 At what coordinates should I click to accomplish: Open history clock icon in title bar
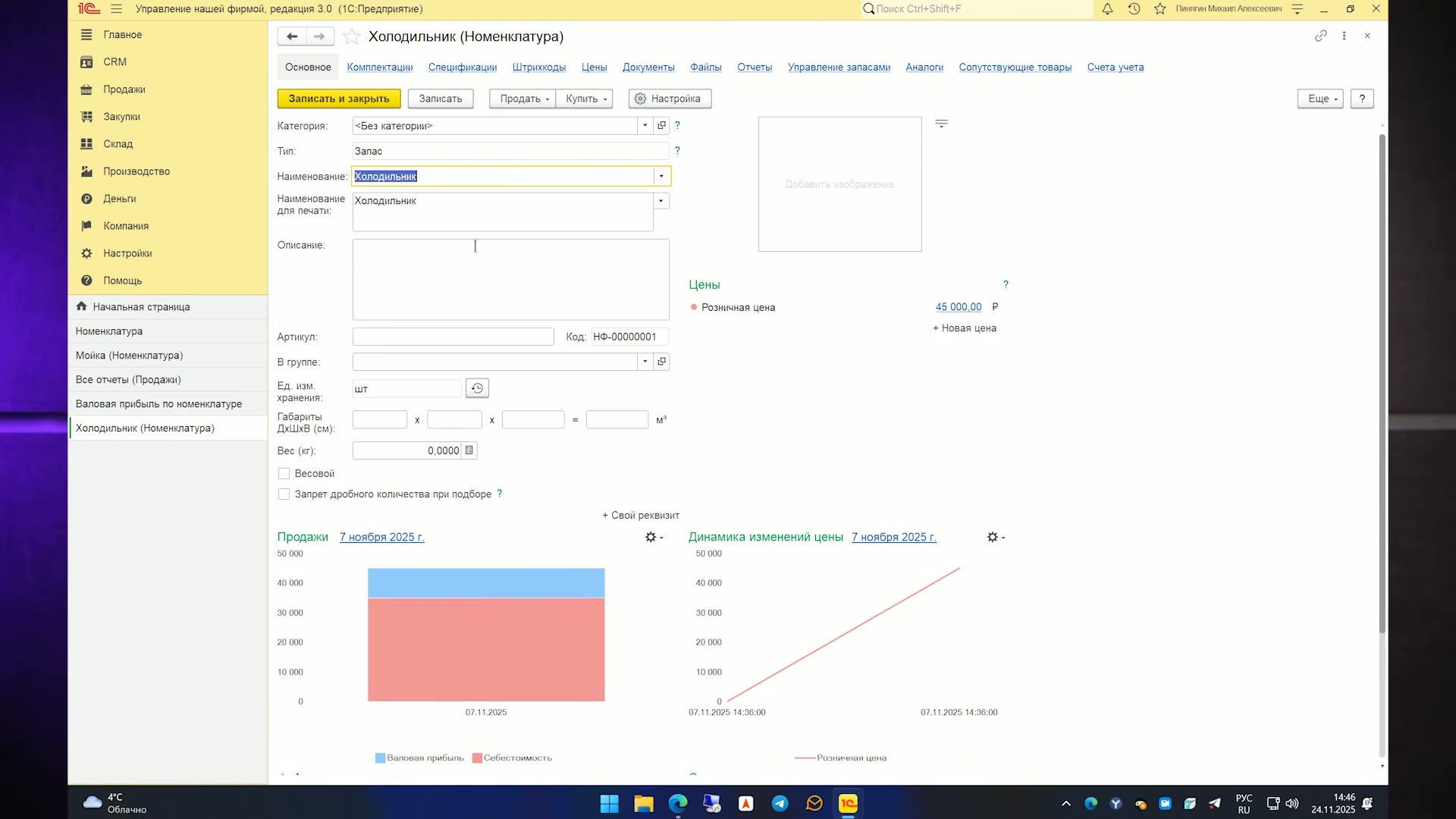coord(1134,9)
